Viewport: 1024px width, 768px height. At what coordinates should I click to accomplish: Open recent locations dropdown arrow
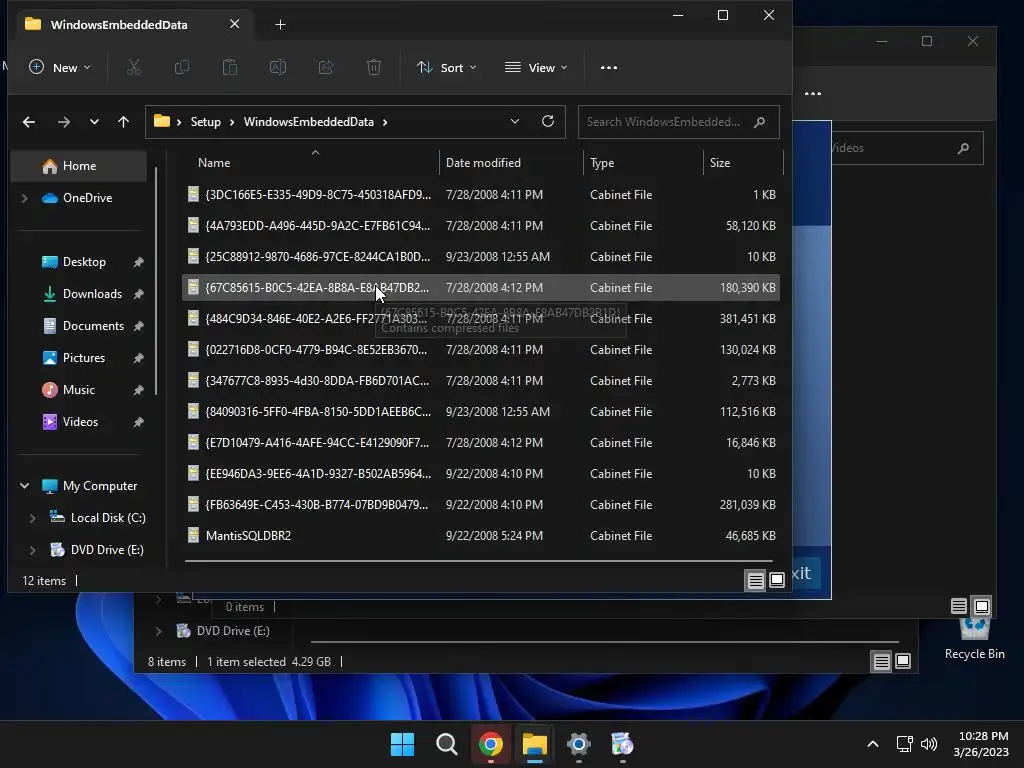(x=94, y=122)
